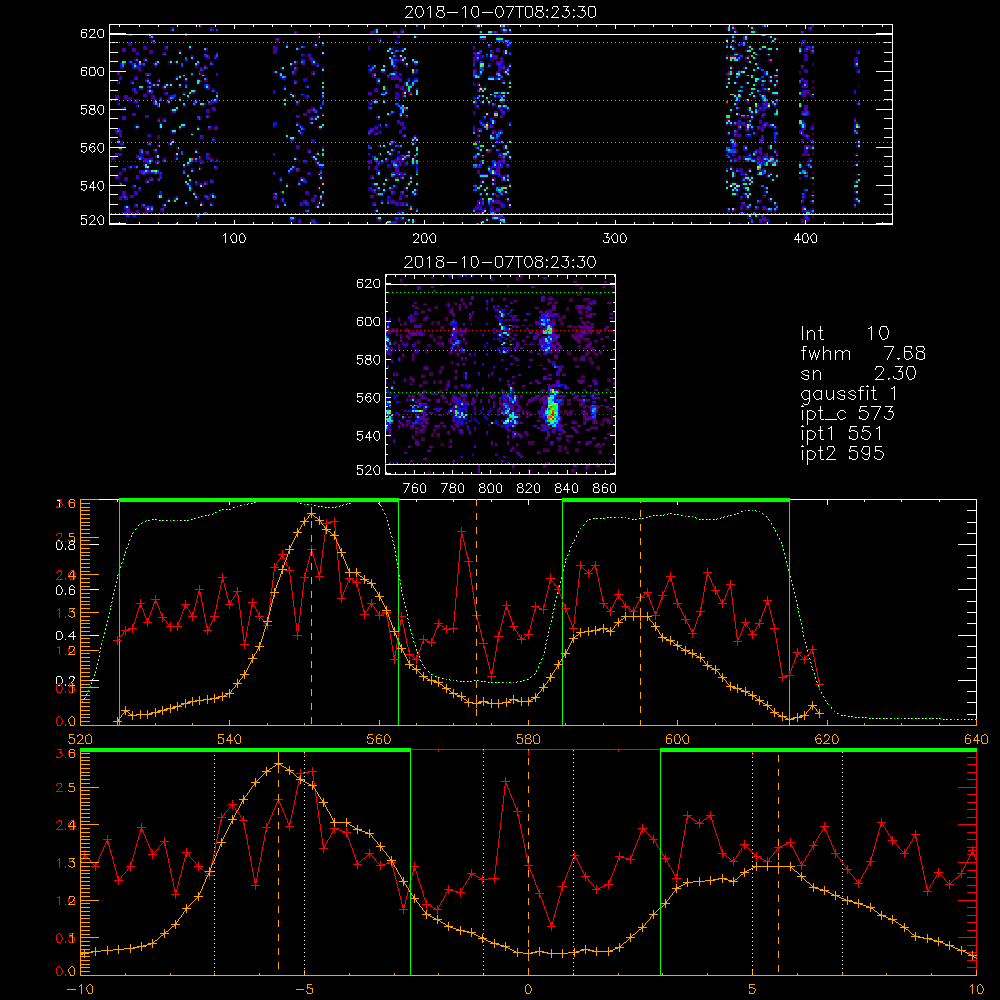This screenshot has height=1000, width=1000.
Task: Click the orange curve peak in third plot
Action: click(x=311, y=513)
